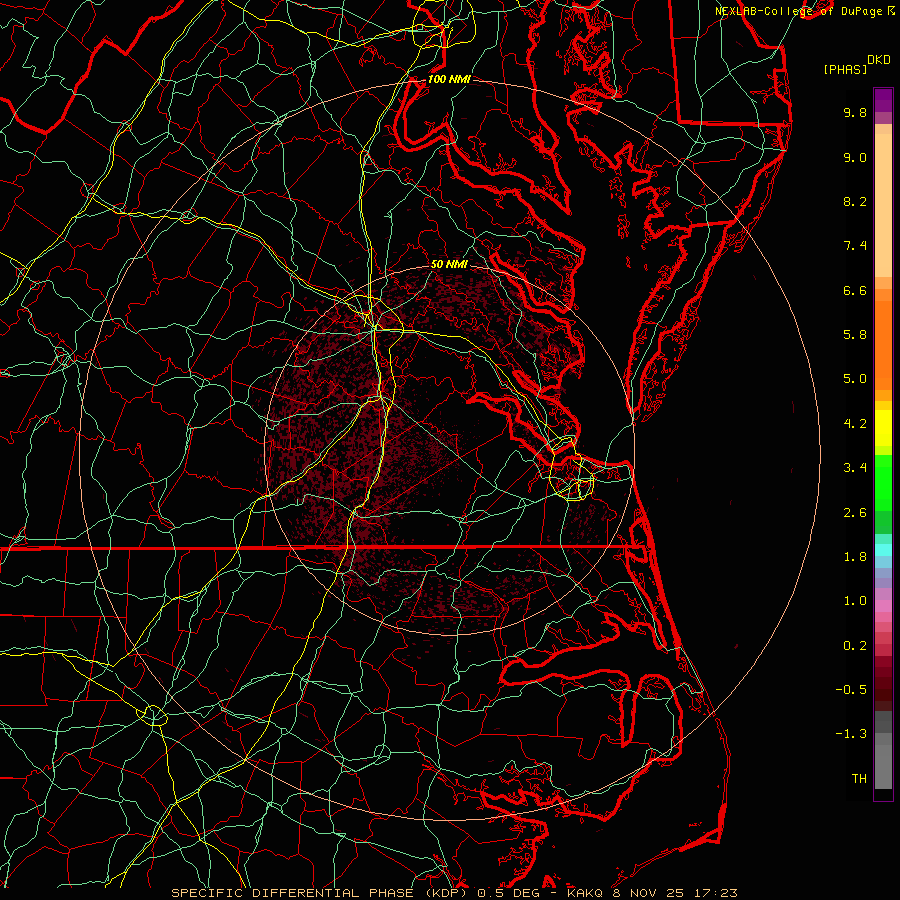Click the 7.4 scale value
The height and width of the screenshot is (900, 900).
pyautogui.click(x=855, y=246)
